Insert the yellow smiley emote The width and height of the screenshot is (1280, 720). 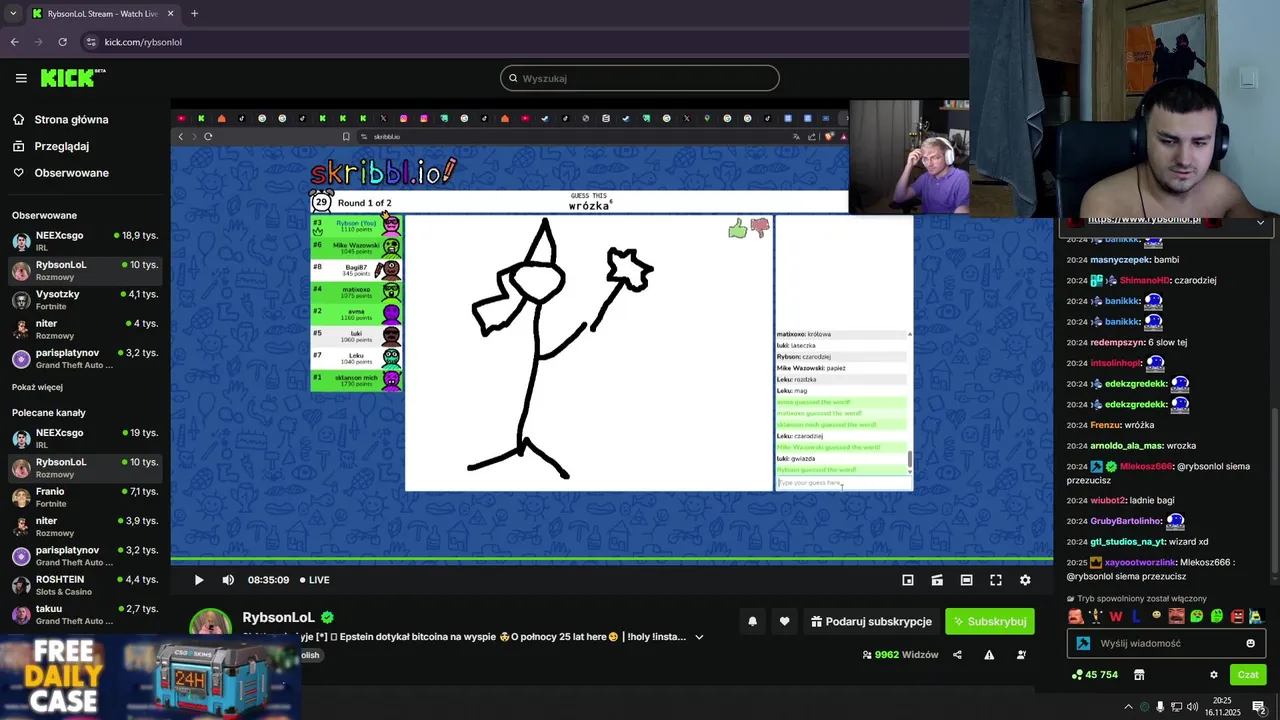point(1157,616)
